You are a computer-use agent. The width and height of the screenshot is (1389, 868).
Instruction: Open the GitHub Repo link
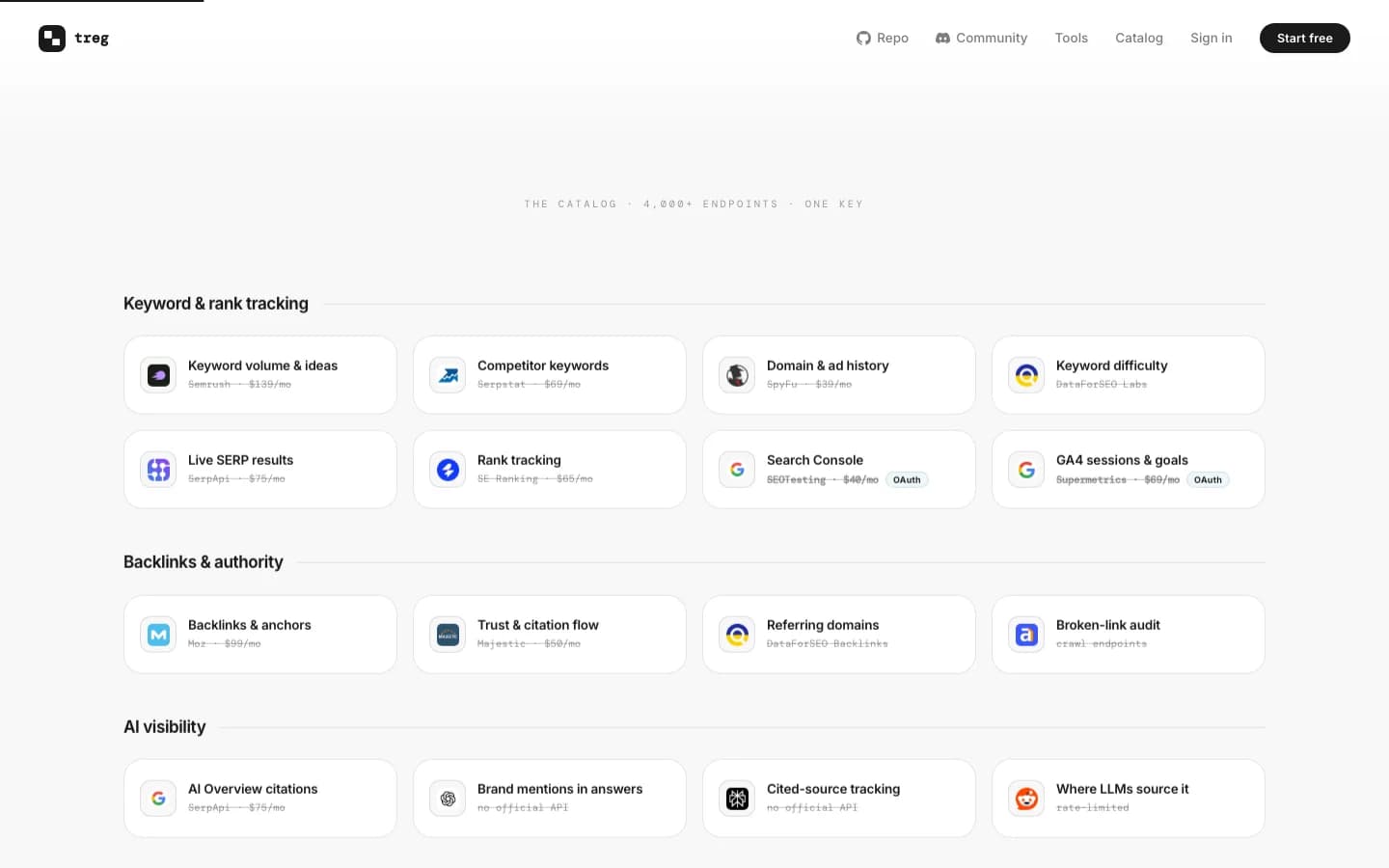[883, 39]
